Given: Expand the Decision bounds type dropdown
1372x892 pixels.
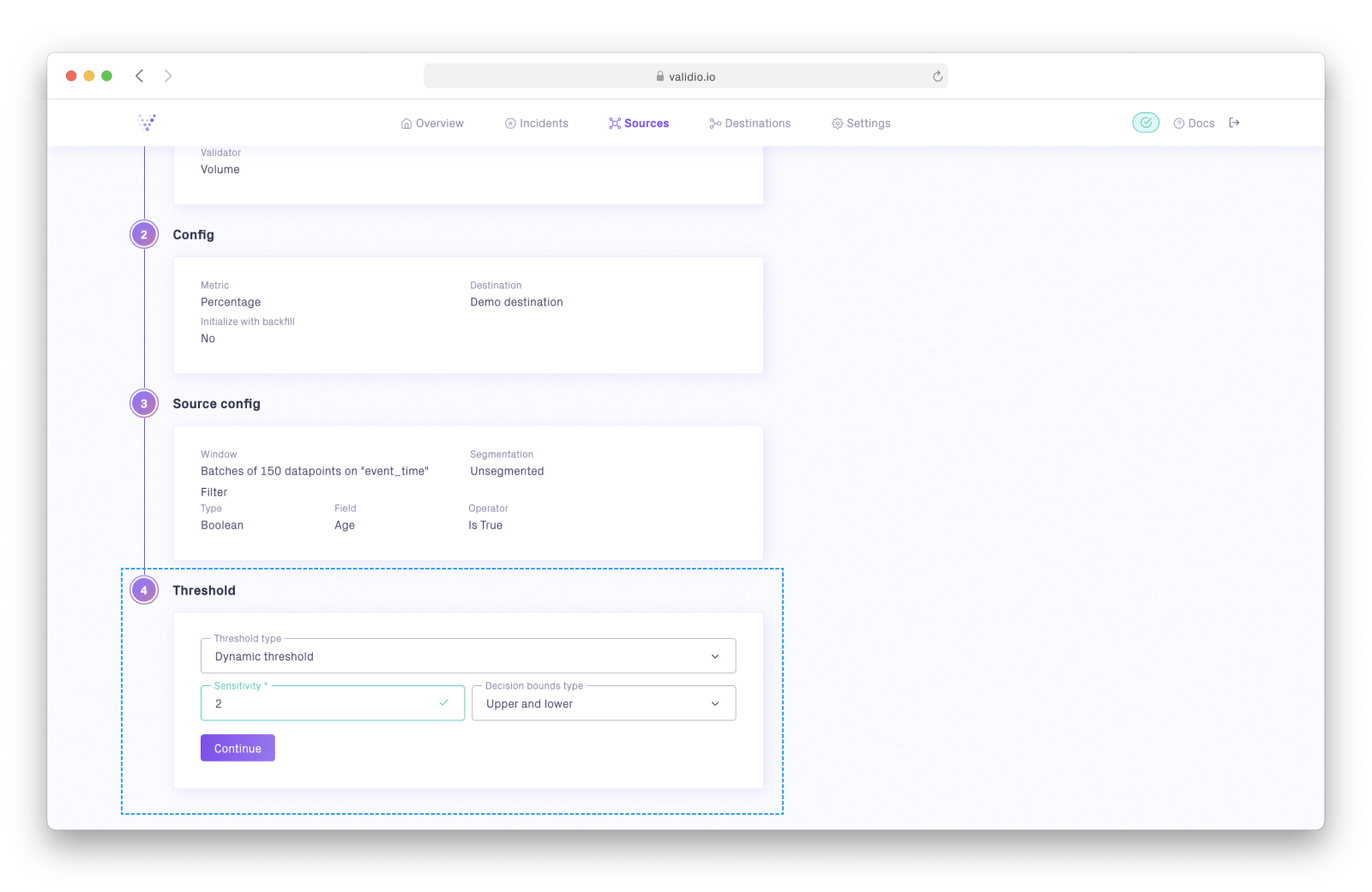Looking at the screenshot, I should tap(604, 703).
